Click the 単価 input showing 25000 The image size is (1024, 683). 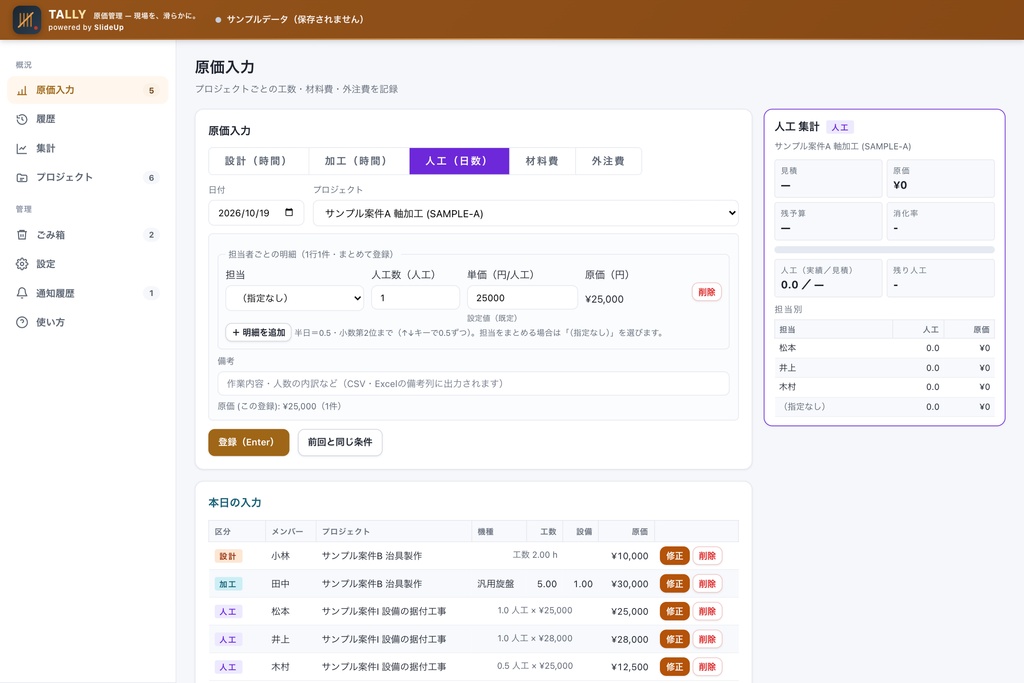click(x=522, y=298)
